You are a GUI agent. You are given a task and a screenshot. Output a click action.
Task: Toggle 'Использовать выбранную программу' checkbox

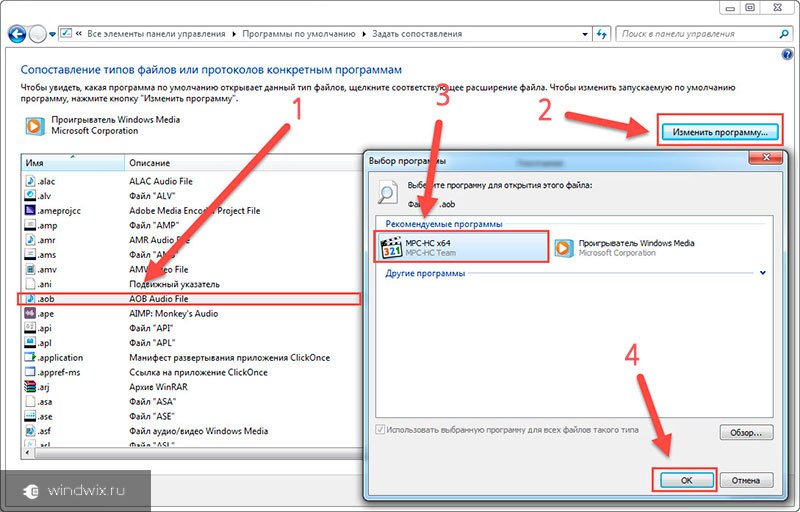click(x=380, y=429)
